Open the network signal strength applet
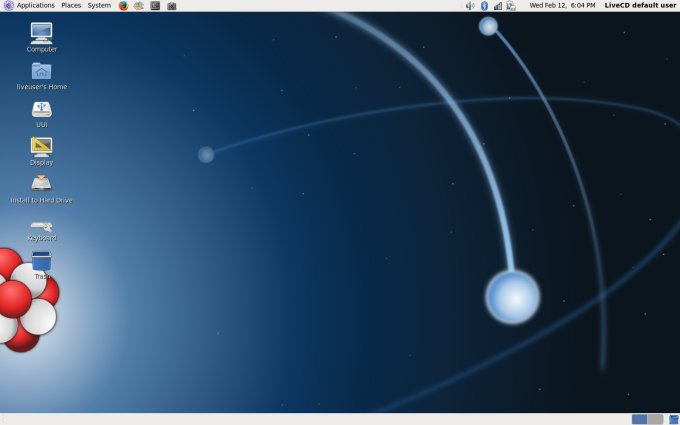 click(498, 6)
